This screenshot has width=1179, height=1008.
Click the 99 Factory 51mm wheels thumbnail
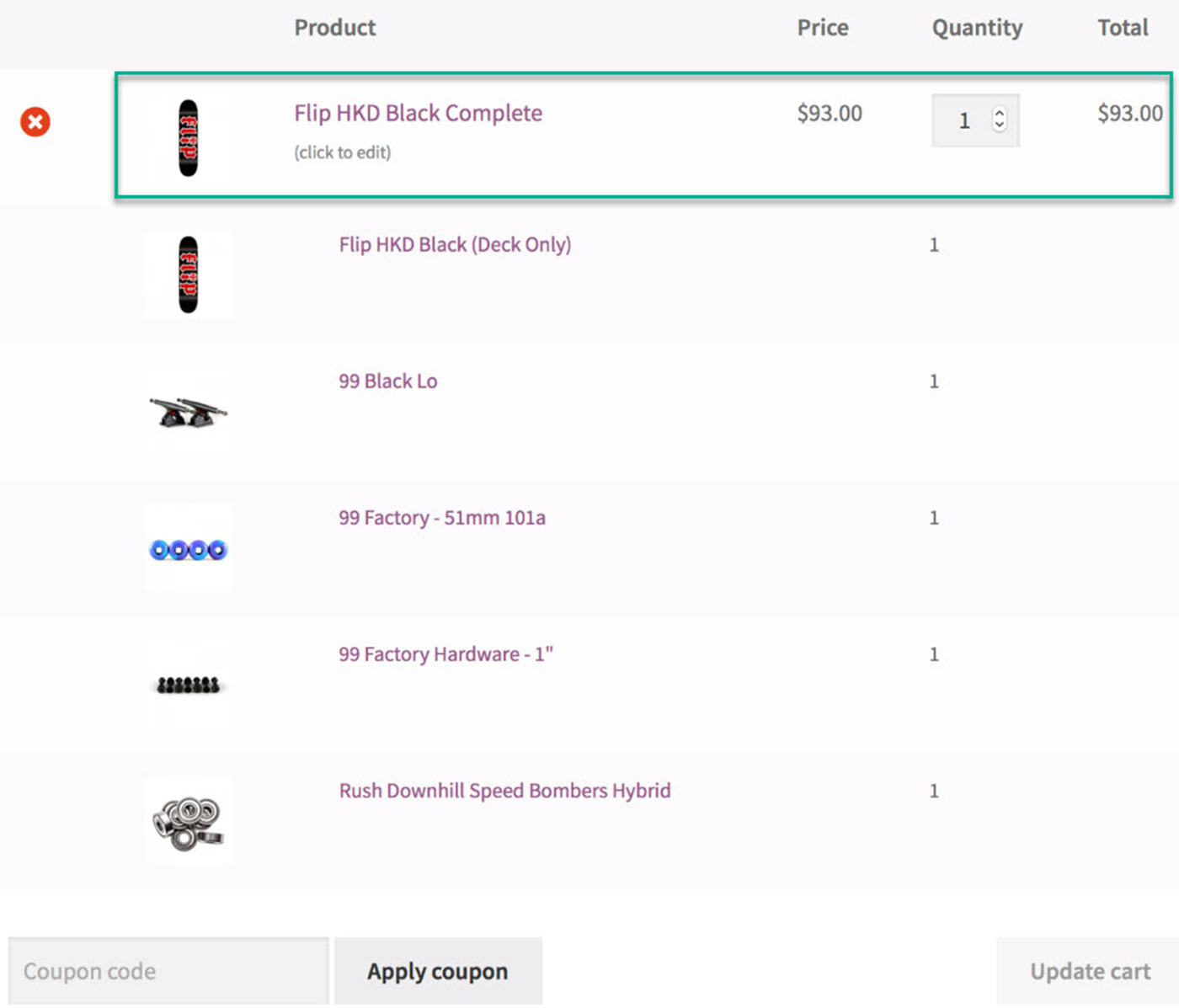click(x=188, y=548)
